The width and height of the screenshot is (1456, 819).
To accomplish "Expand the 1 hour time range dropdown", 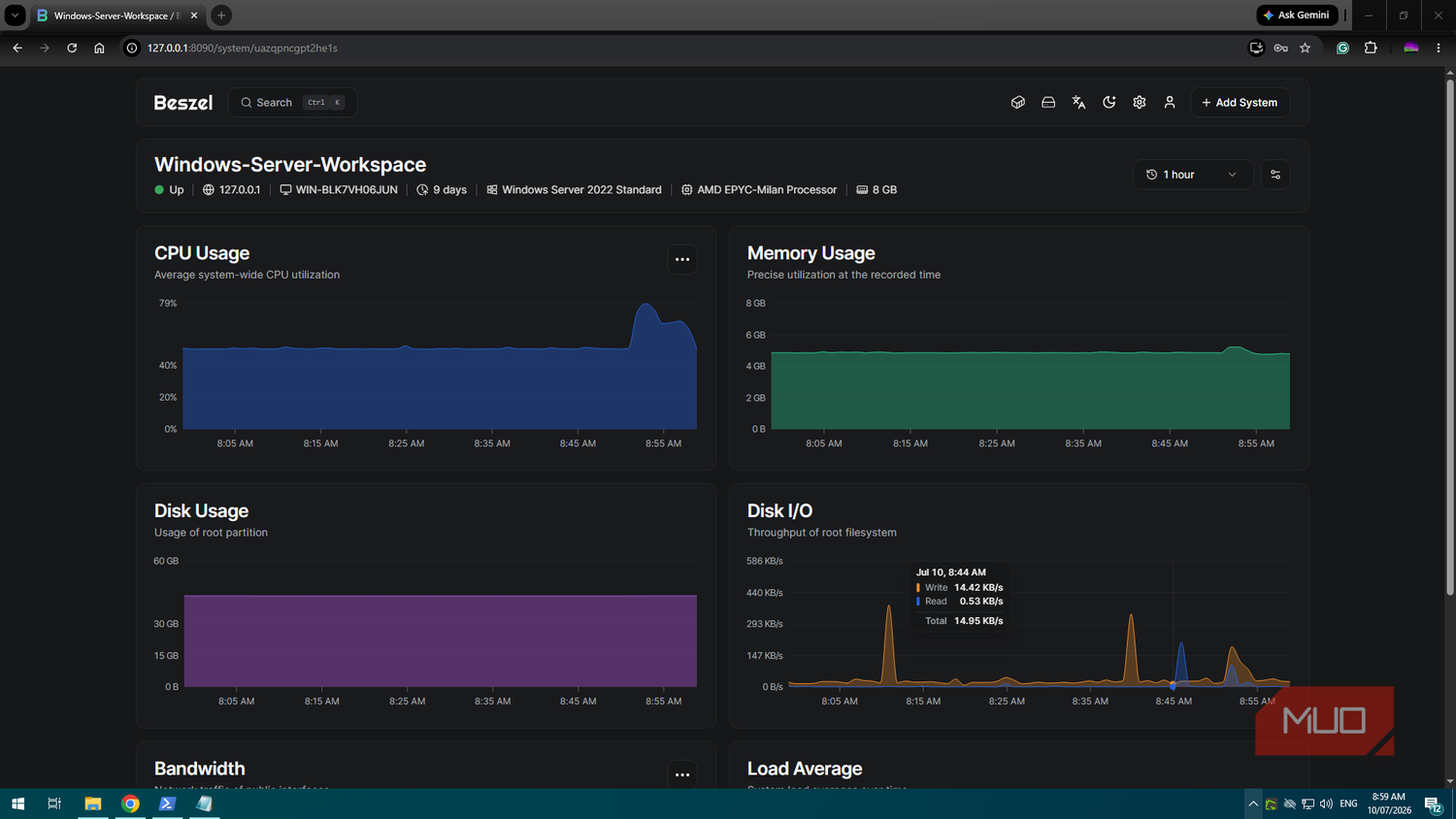I will (1193, 175).
